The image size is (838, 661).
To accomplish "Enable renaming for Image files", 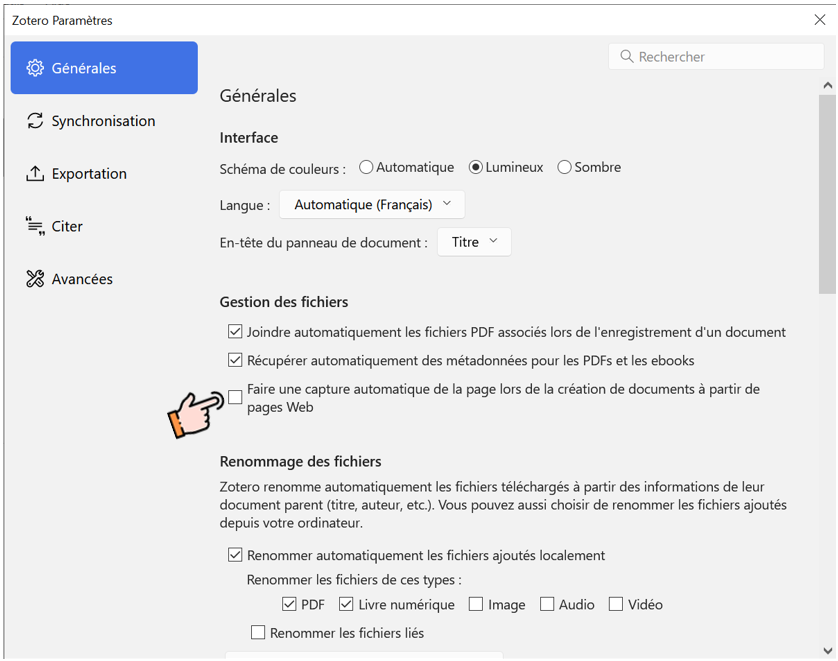I will click(x=476, y=604).
